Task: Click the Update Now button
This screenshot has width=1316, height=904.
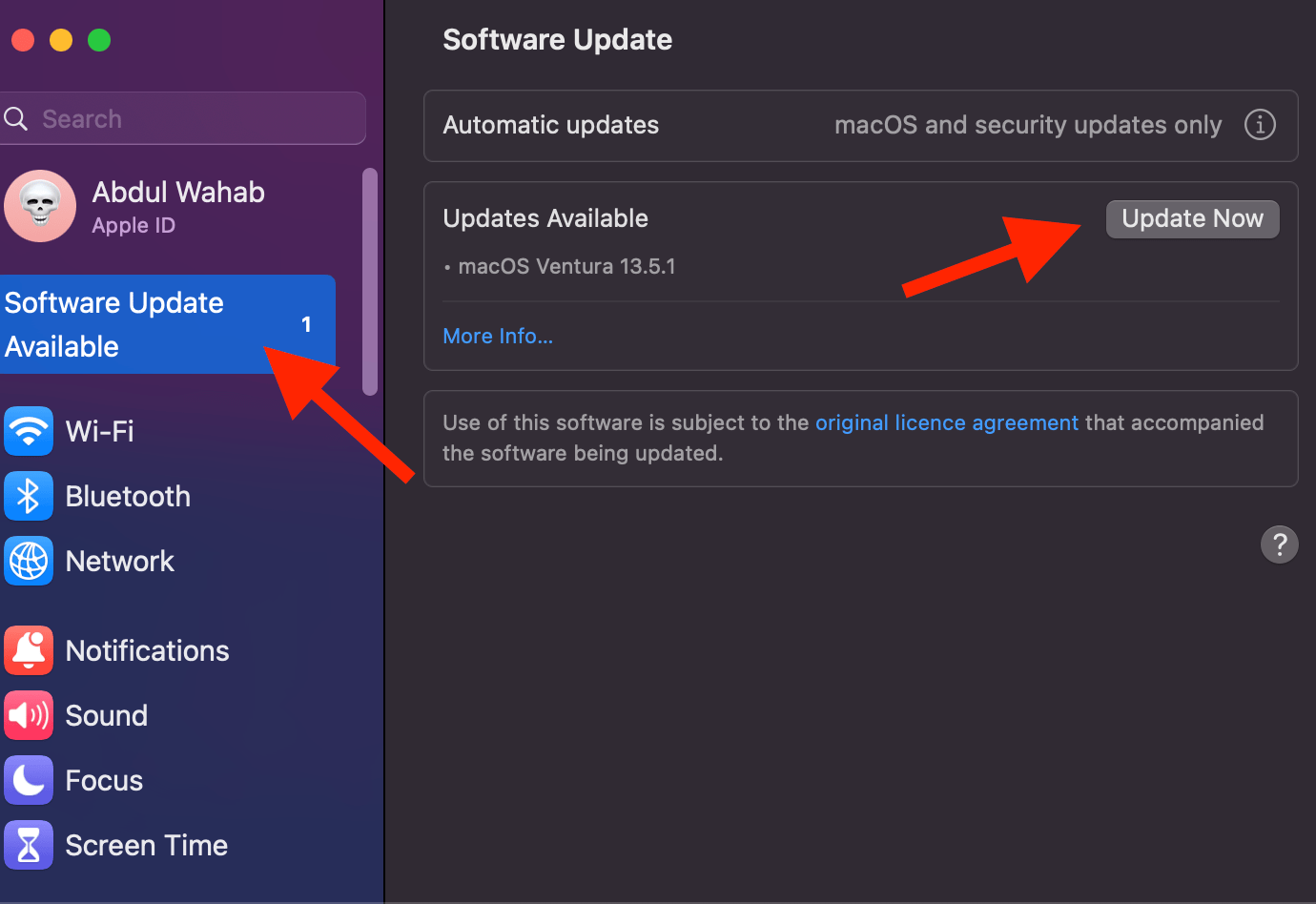Action: pyautogui.click(x=1192, y=218)
